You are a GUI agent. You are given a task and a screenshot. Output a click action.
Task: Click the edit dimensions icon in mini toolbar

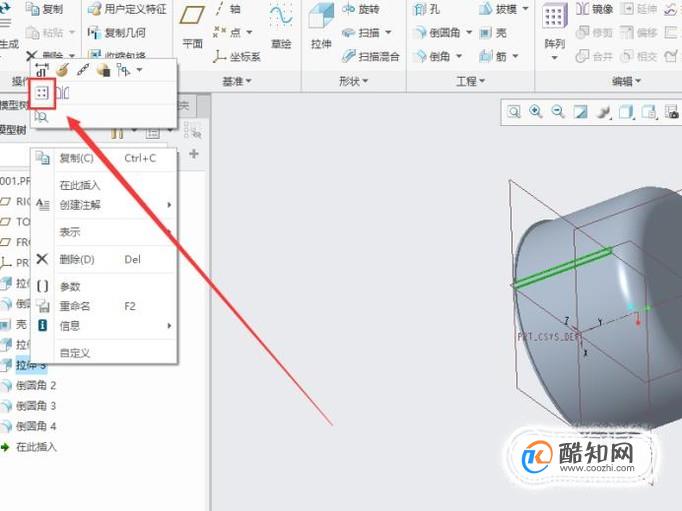pyautogui.click(x=42, y=70)
